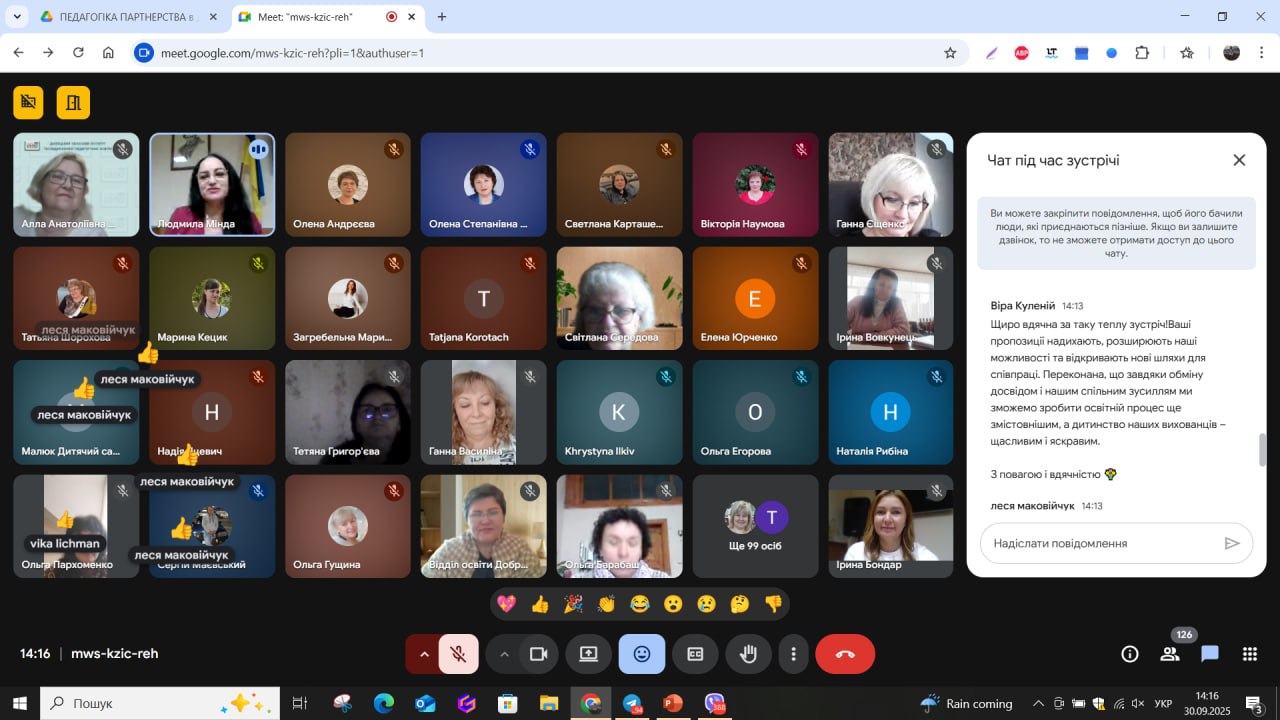Toggle closed captions
This screenshot has width=1280, height=720.
pyautogui.click(x=695, y=654)
